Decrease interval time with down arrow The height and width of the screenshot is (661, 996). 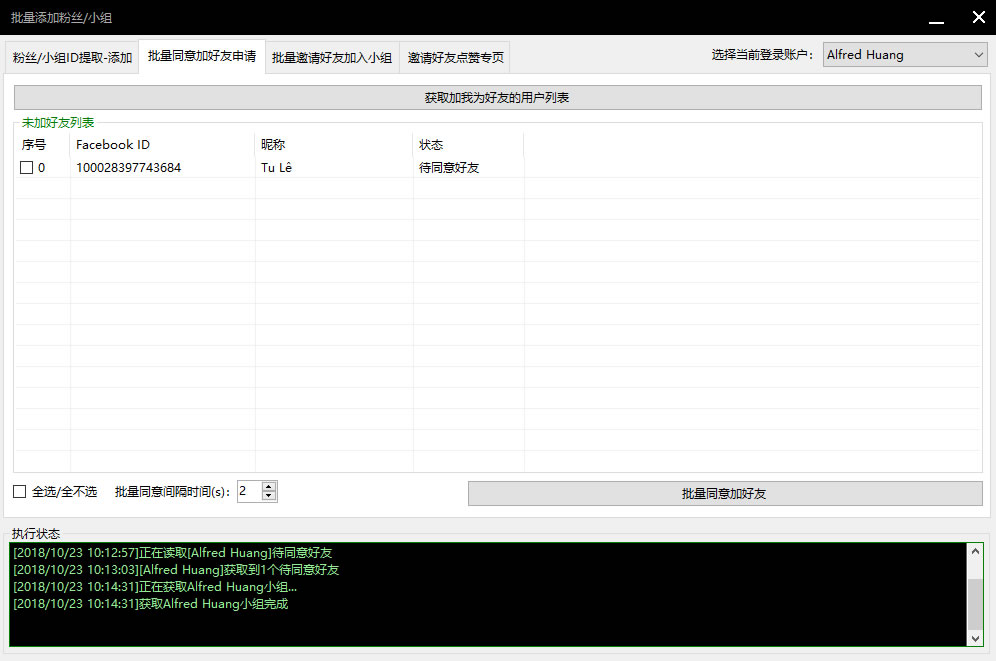pyautogui.click(x=269, y=496)
